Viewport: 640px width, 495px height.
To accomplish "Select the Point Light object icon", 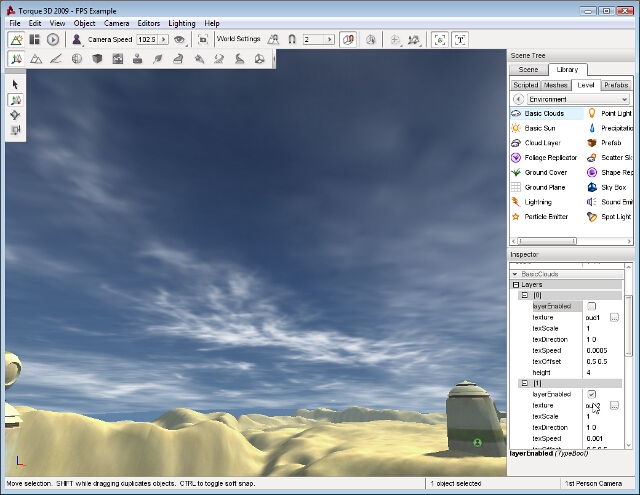I will pyautogui.click(x=592, y=114).
